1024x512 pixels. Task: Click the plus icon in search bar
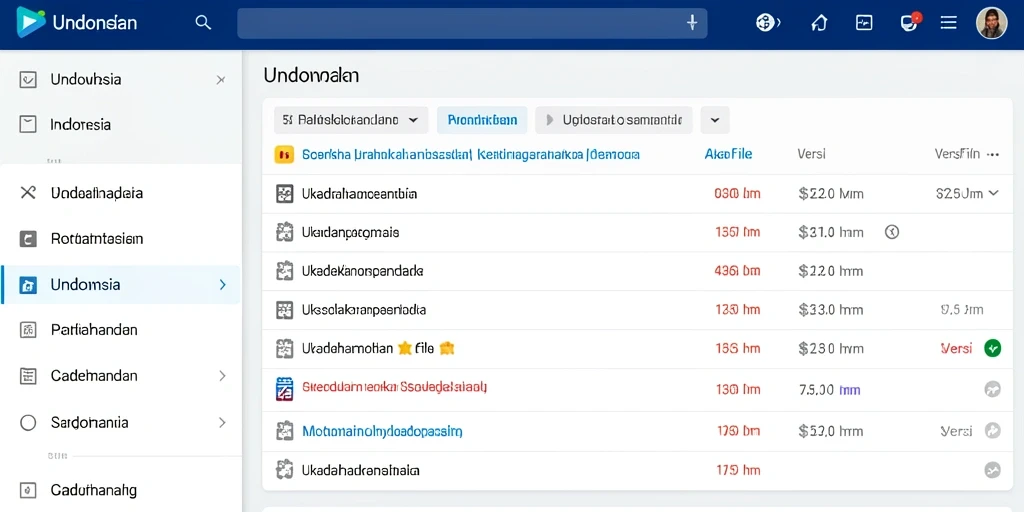point(693,23)
